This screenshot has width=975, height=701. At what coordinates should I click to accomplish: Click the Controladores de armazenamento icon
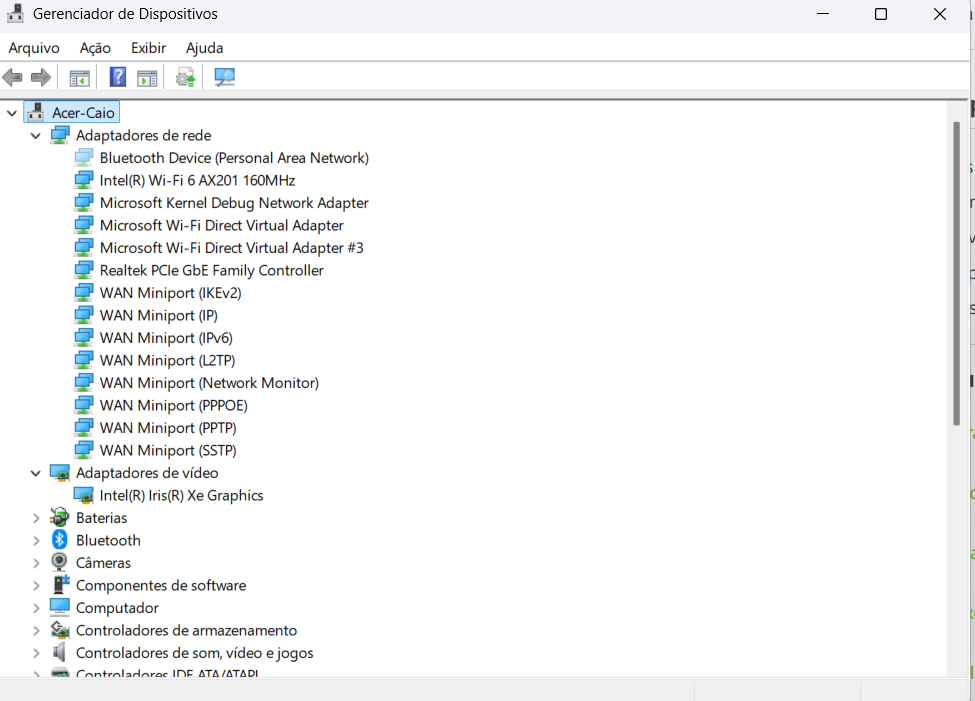(x=60, y=630)
